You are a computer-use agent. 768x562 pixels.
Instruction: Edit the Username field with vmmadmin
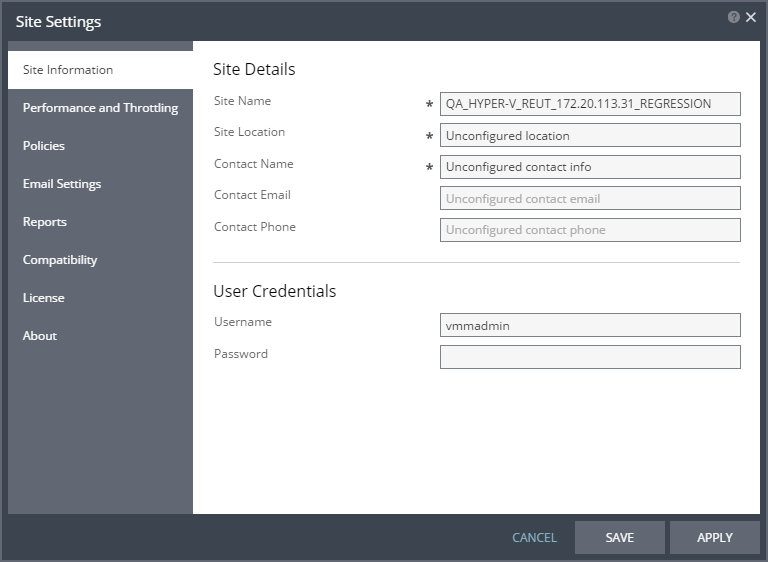click(590, 325)
